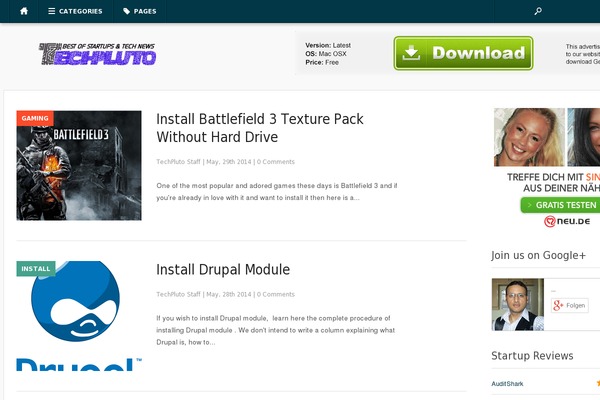
Task: Open the Drupal logo thumbnail
Action: coord(79,316)
